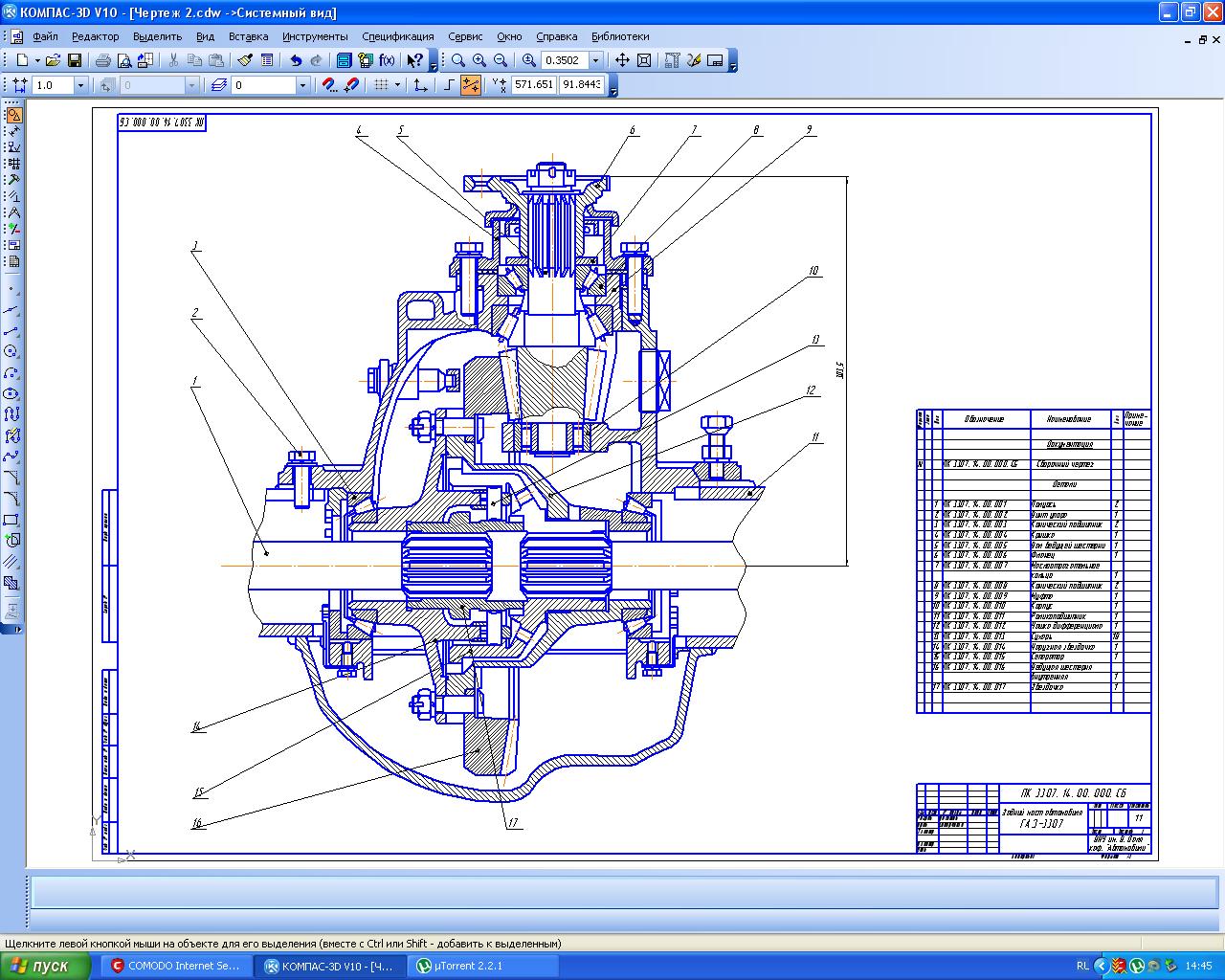Expand the view scale 1.0 dropdown
This screenshot has height=980, width=1225.
[x=80, y=85]
